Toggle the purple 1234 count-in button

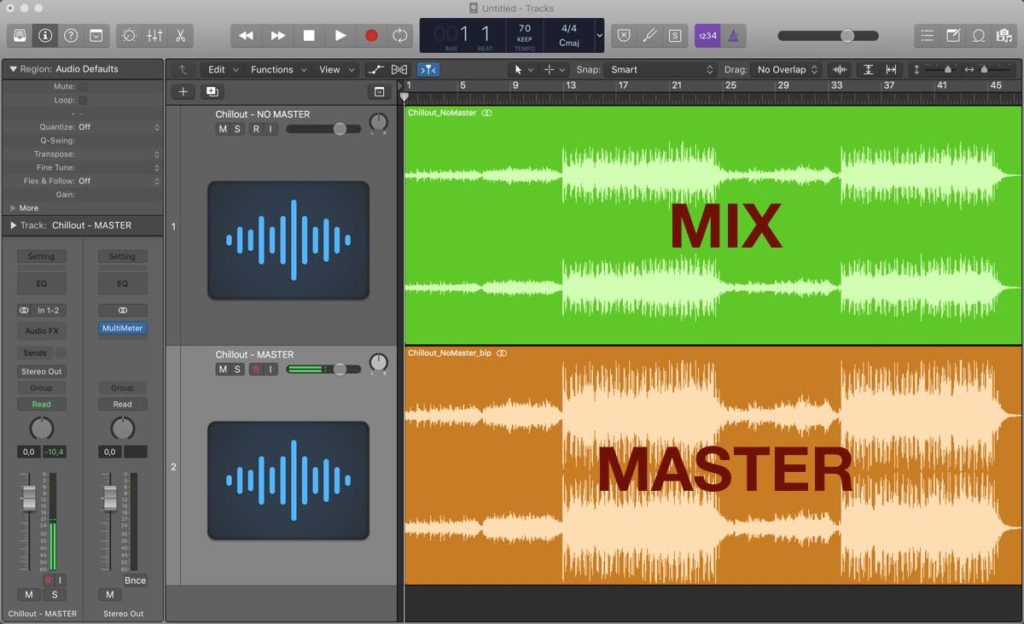tap(707, 36)
